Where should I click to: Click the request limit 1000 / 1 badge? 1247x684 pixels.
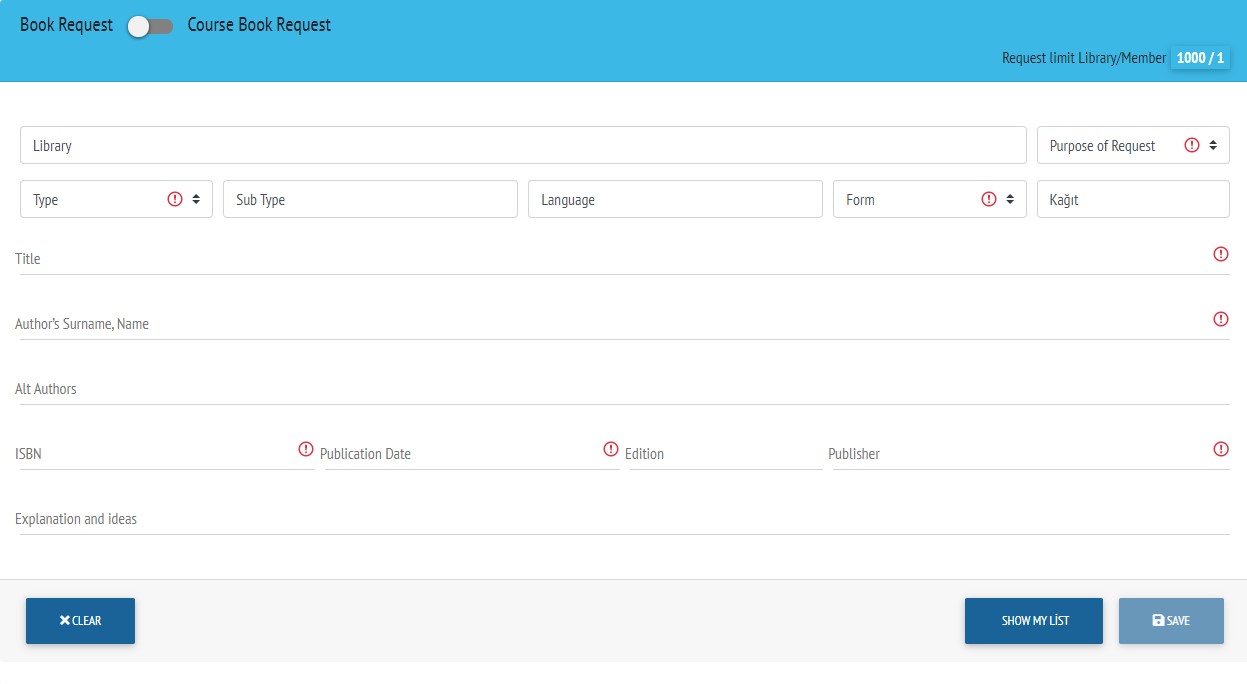click(x=1200, y=58)
